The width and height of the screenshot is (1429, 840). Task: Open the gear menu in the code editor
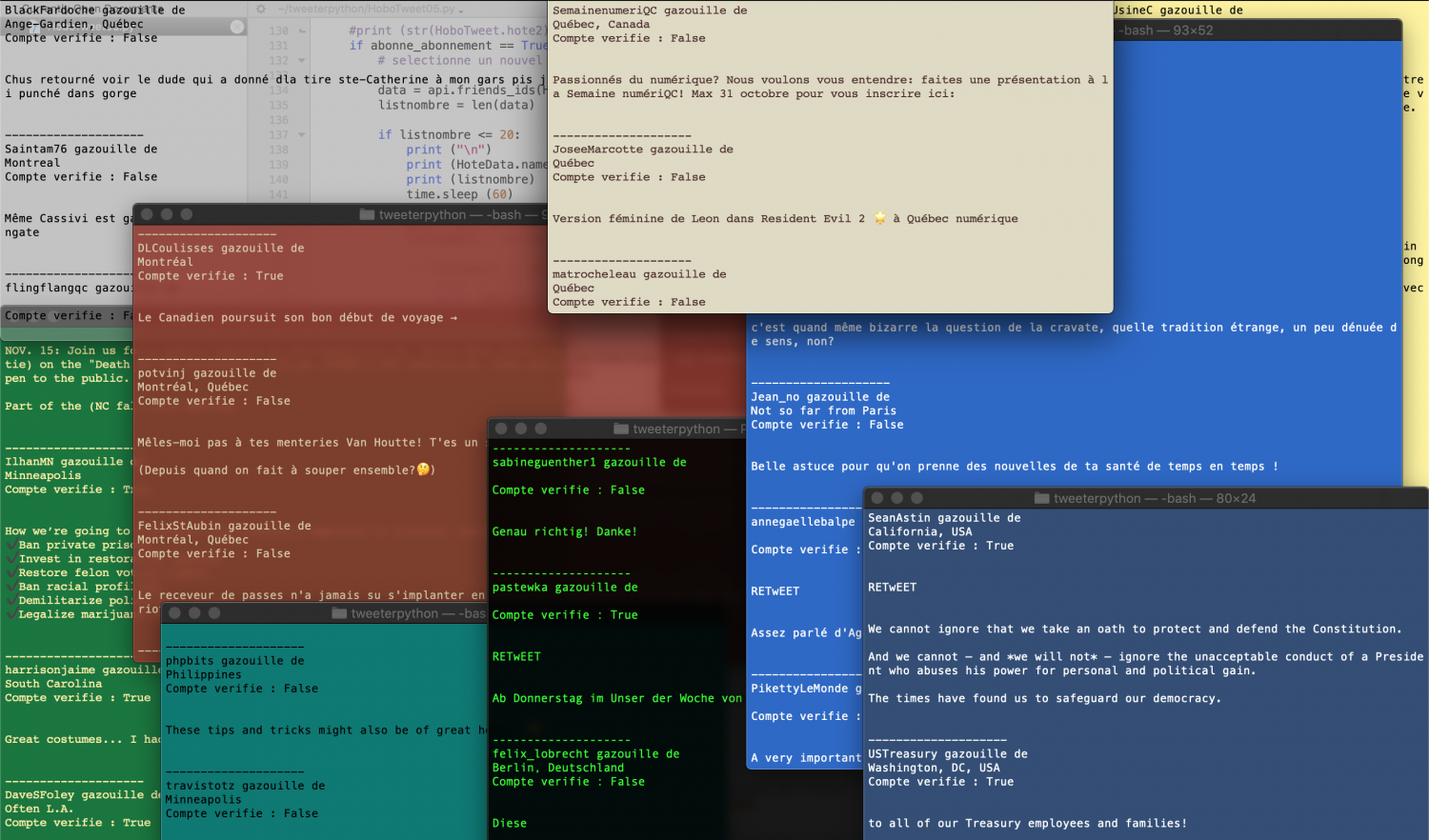tap(260, 9)
